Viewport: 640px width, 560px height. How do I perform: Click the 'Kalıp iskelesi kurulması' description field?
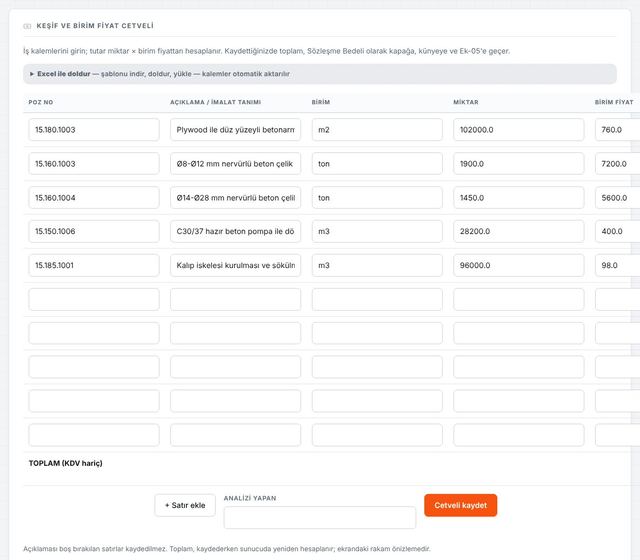pyautogui.click(x=236, y=265)
